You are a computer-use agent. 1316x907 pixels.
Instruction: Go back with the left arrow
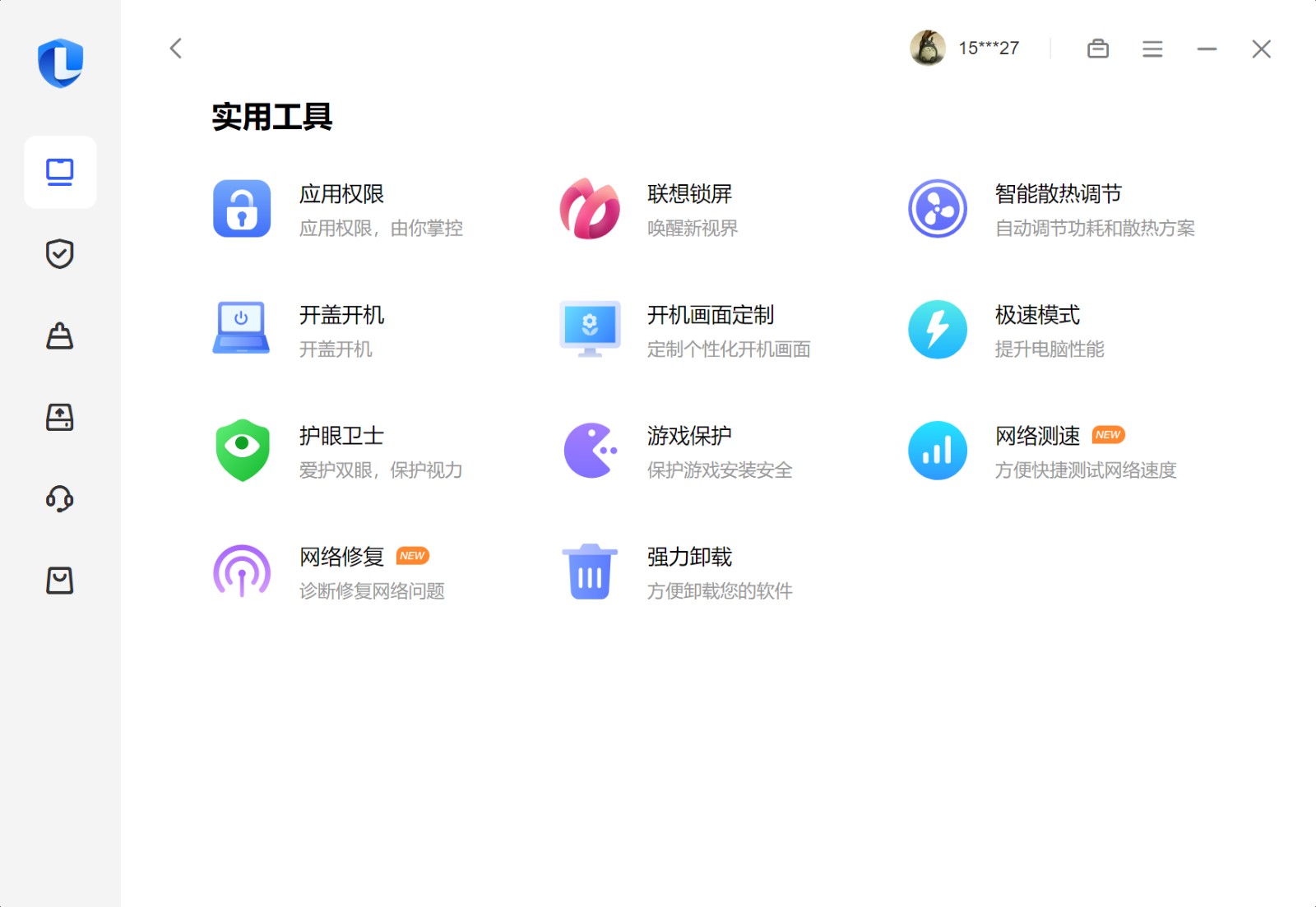(175, 49)
